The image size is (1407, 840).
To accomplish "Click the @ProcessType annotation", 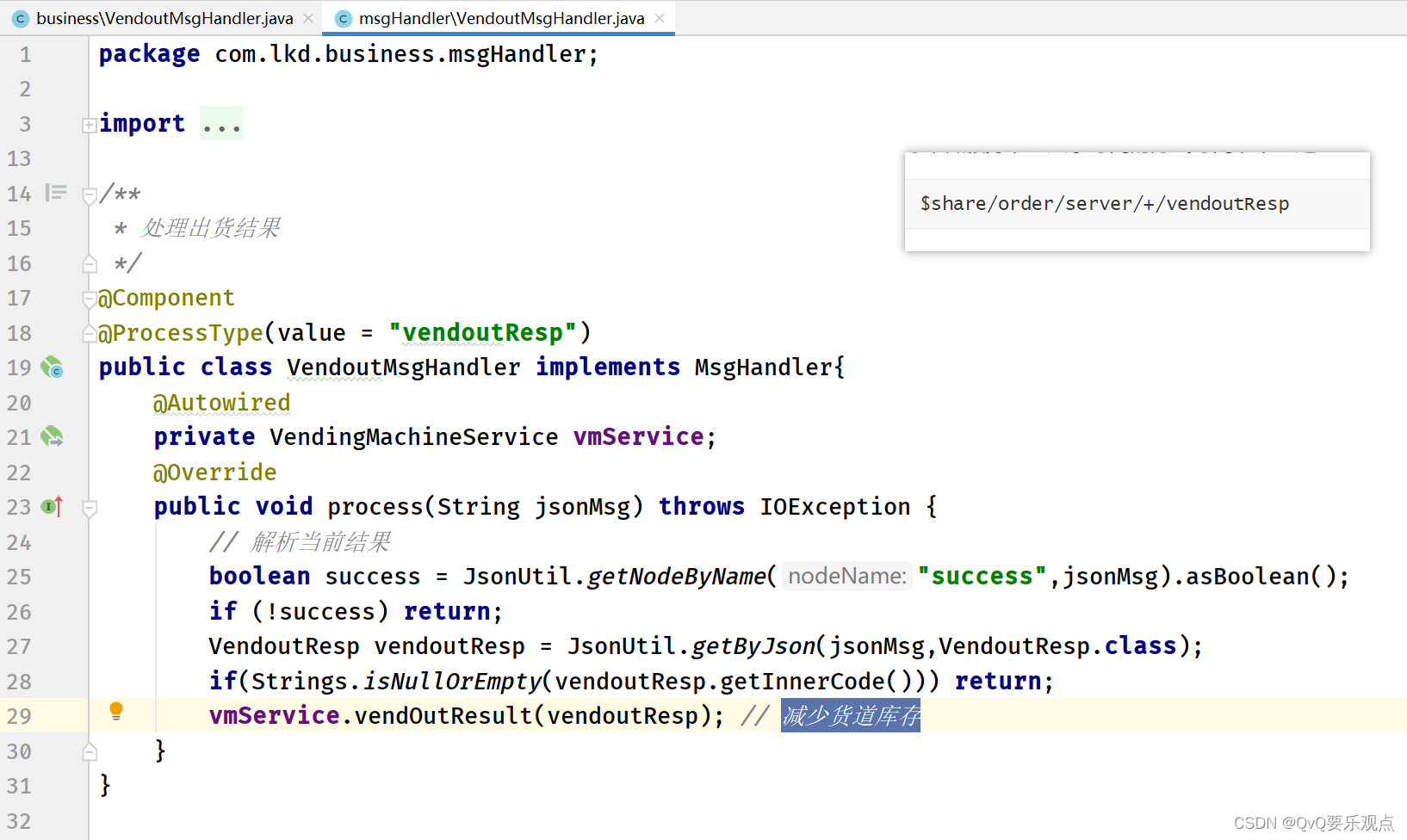I will click(x=181, y=333).
